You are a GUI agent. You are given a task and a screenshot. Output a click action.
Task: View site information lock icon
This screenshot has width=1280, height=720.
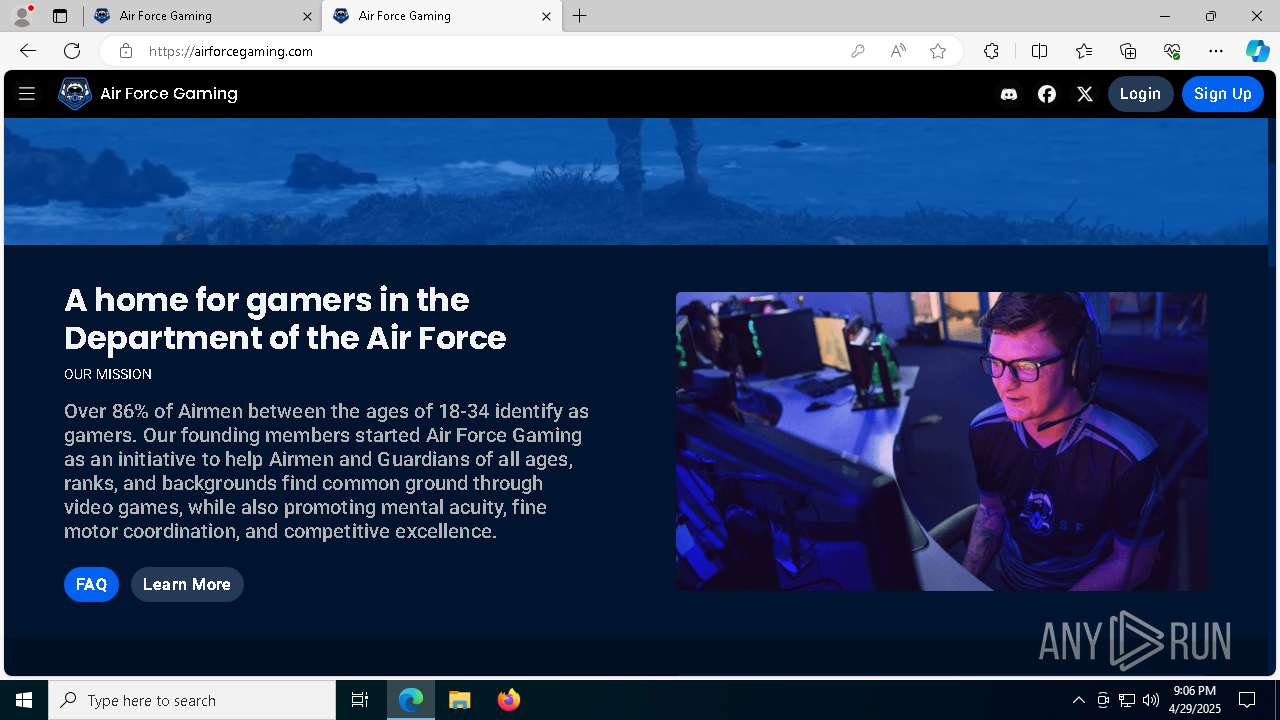[126, 51]
